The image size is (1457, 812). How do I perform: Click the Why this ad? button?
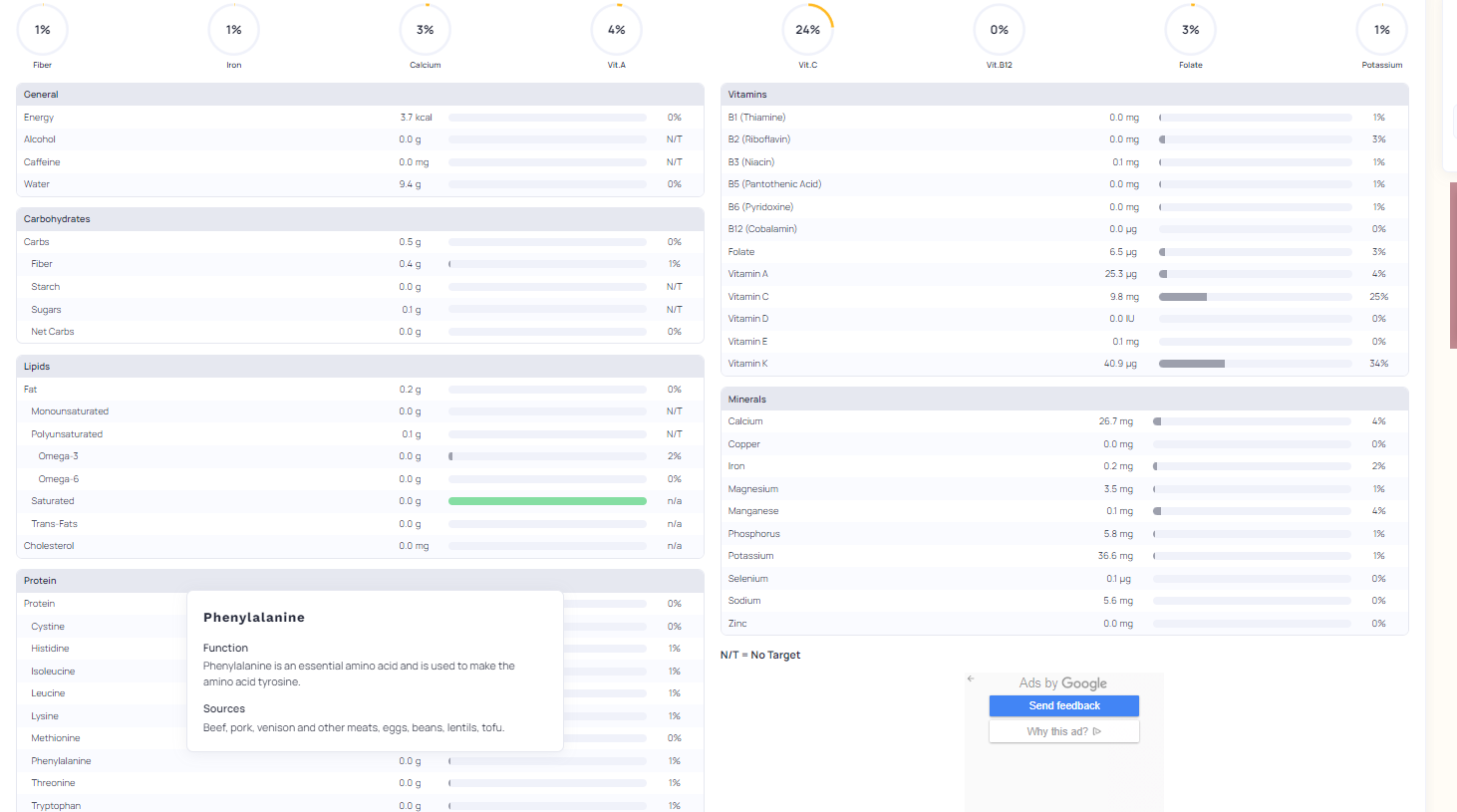[x=1063, y=731]
